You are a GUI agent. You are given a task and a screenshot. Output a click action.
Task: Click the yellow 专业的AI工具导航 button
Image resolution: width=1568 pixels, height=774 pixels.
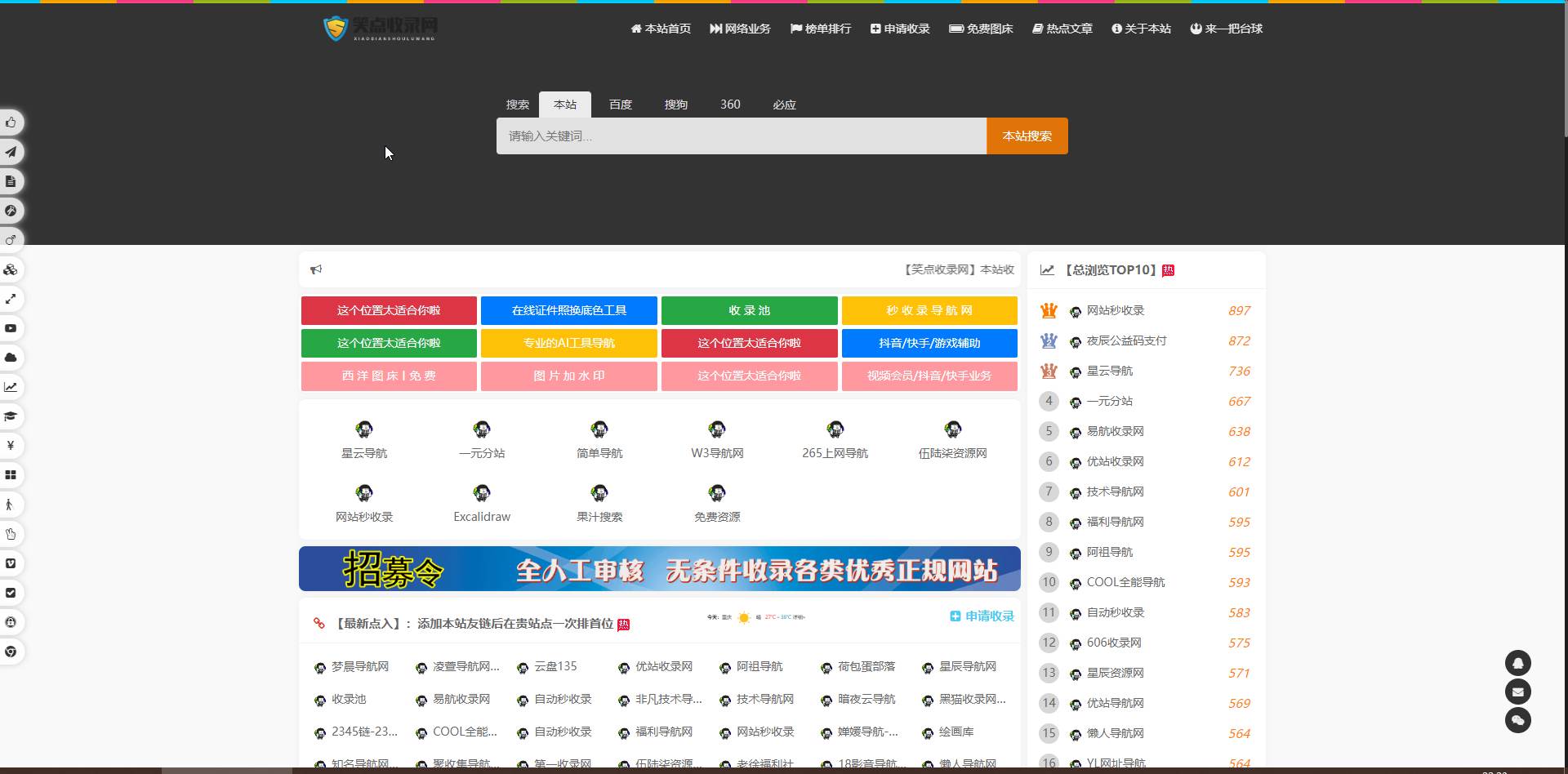pyautogui.click(x=569, y=343)
